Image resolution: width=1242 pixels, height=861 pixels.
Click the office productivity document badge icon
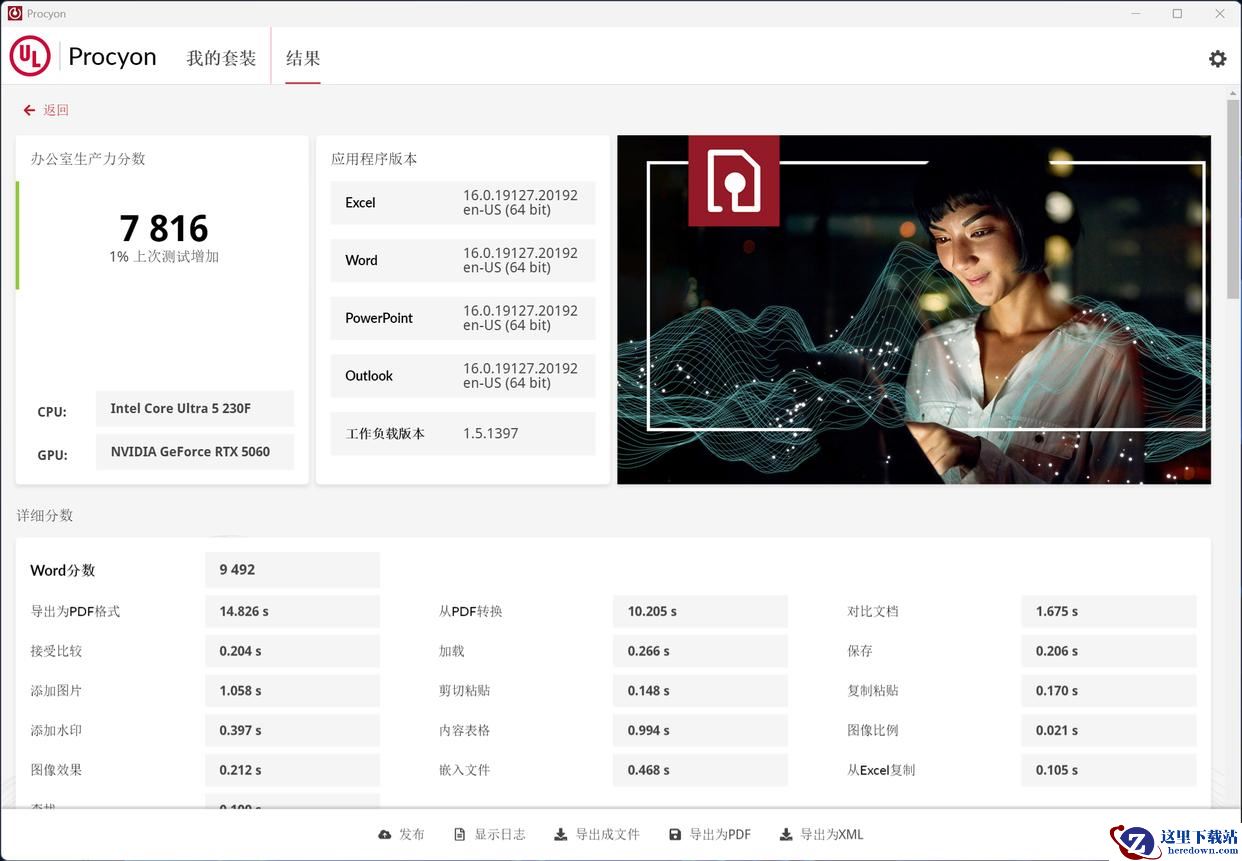(x=733, y=181)
